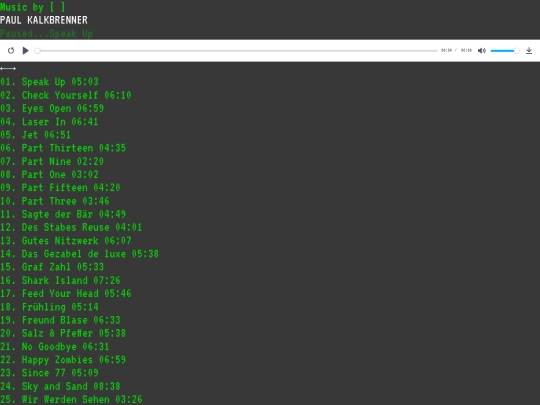
Task: Choose track 22. Happy Zombies
Action: [x=63, y=360]
